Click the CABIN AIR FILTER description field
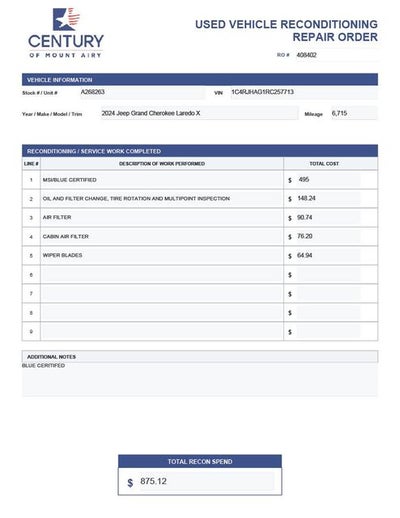The height and width of the screenshot is (518, 400). (x=162, y=237)
